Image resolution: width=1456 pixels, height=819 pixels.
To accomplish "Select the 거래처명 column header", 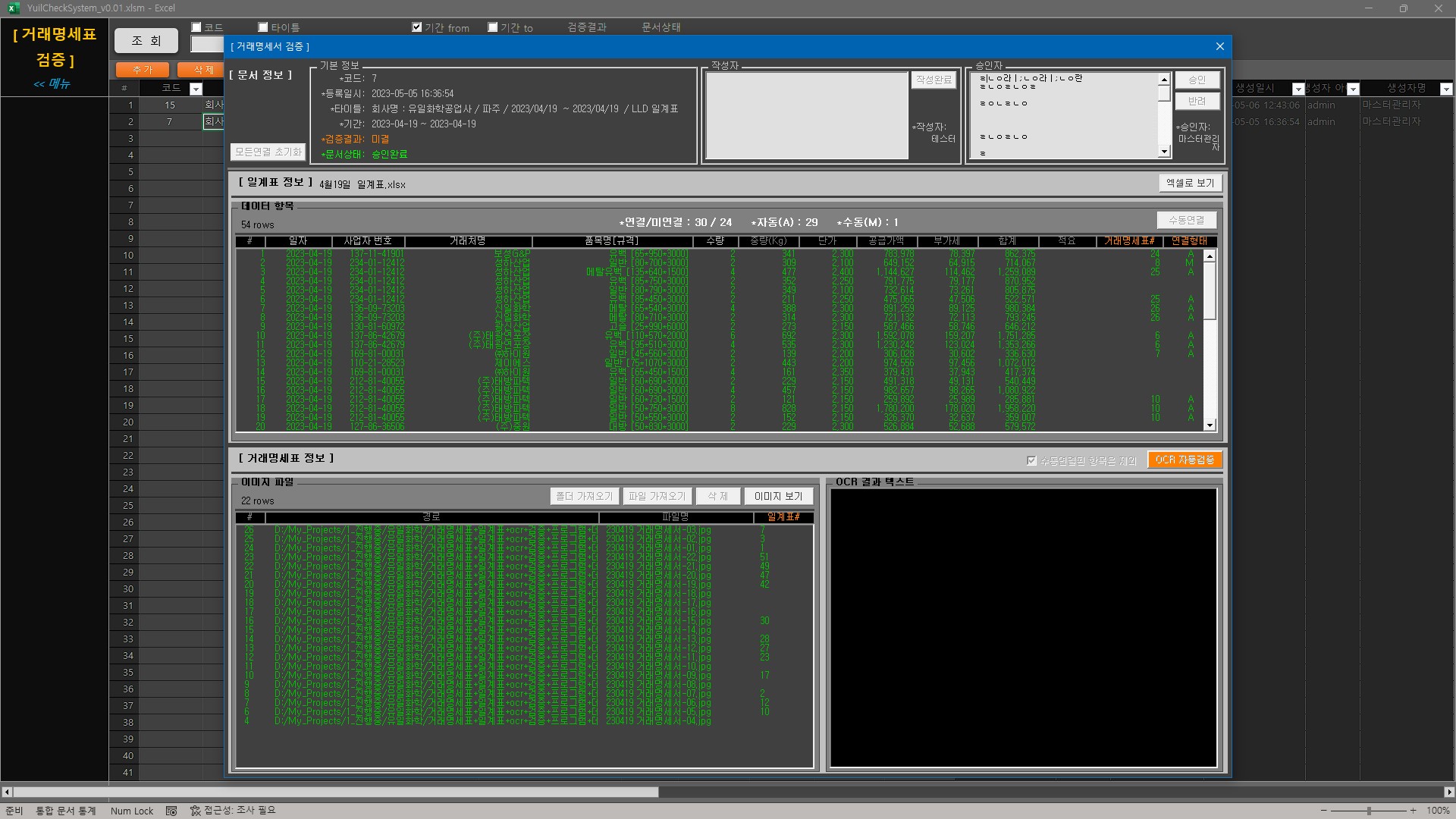I will click(468, 241).
